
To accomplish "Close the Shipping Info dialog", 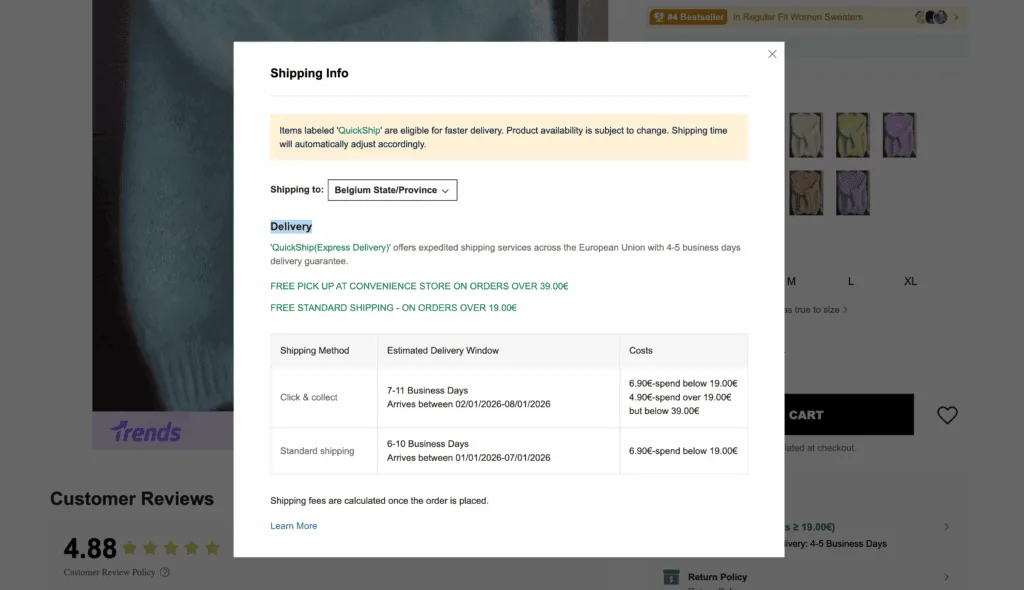I will coord(772,54).
